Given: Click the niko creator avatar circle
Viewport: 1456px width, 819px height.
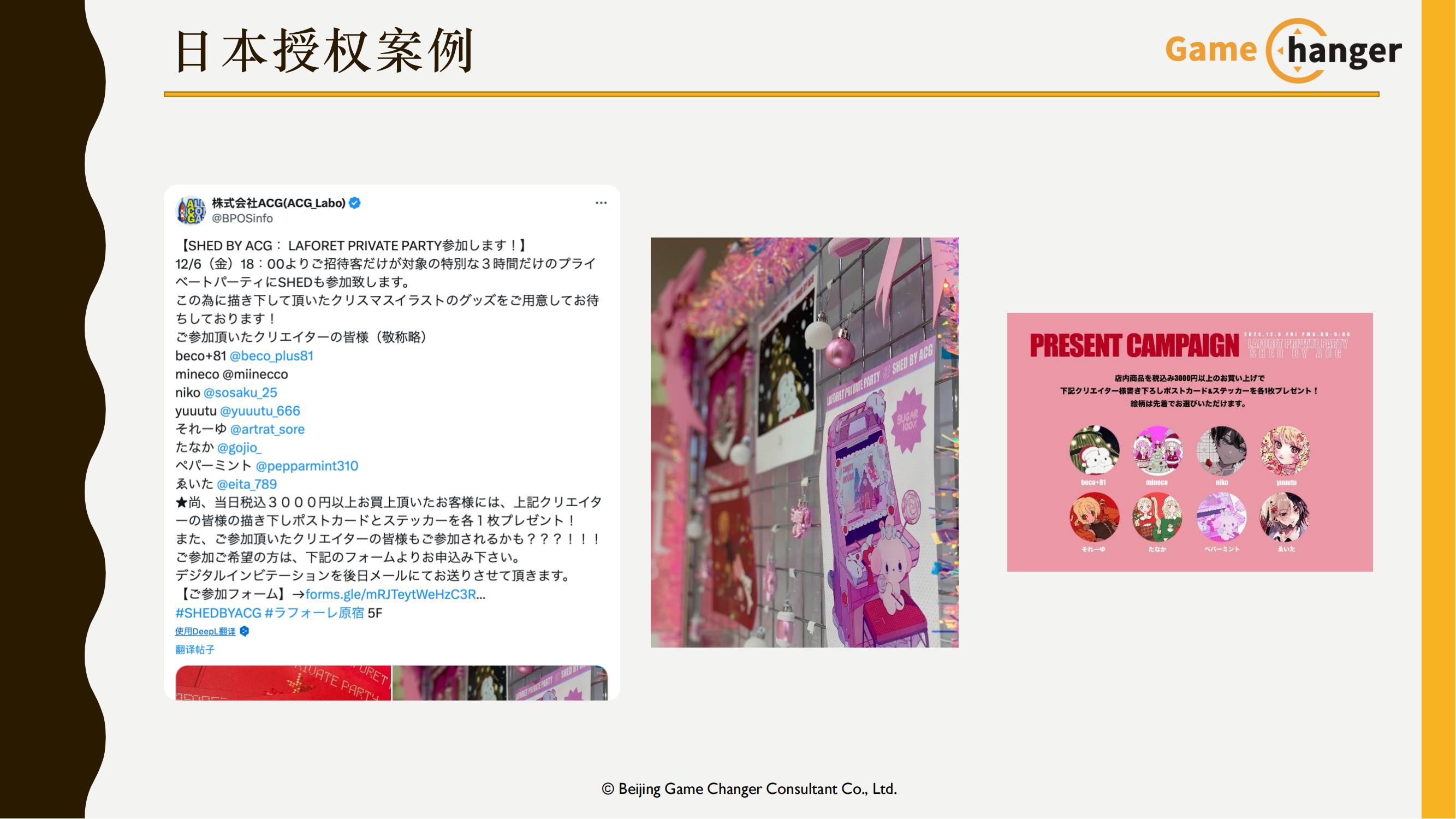Looking at the screenshot, I should point(1221,450).
